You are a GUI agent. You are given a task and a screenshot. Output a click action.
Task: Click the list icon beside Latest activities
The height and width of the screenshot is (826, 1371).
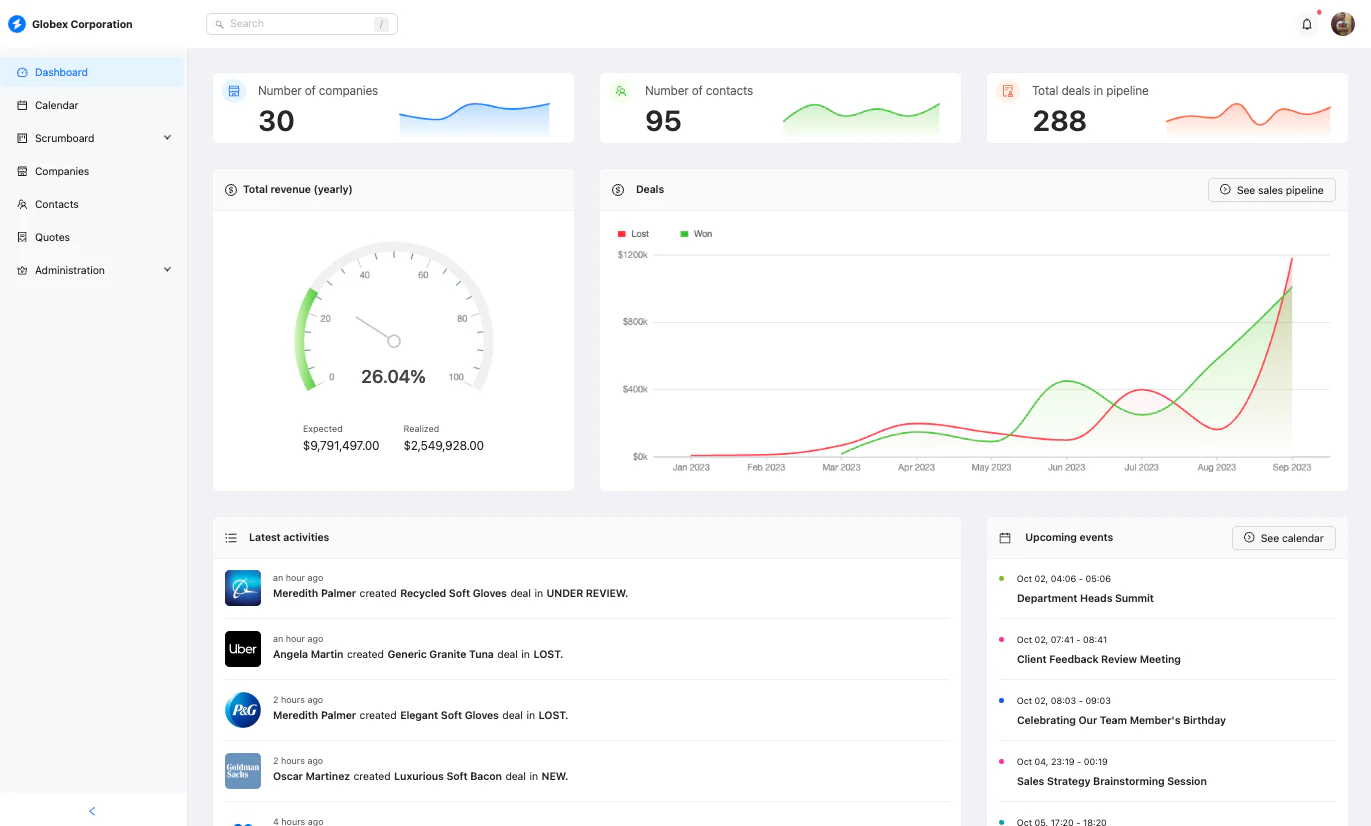pyautogui.click(x=230, y=537)
